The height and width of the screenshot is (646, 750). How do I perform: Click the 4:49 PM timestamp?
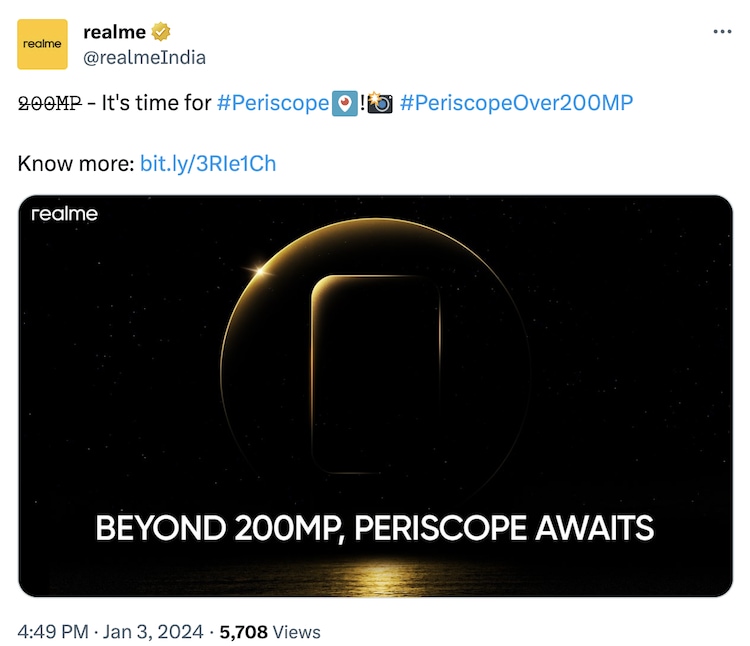point(53,631)
